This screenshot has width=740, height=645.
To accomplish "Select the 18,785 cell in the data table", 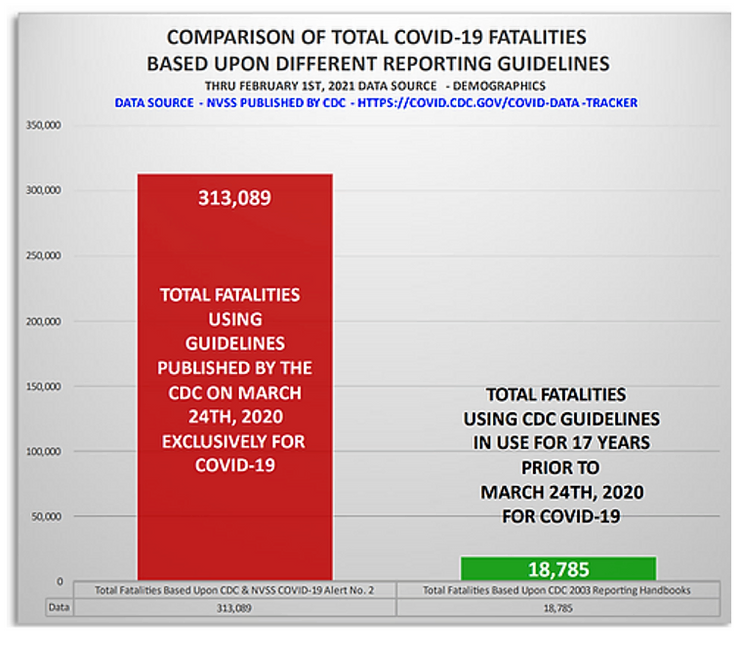I will 558,606.
